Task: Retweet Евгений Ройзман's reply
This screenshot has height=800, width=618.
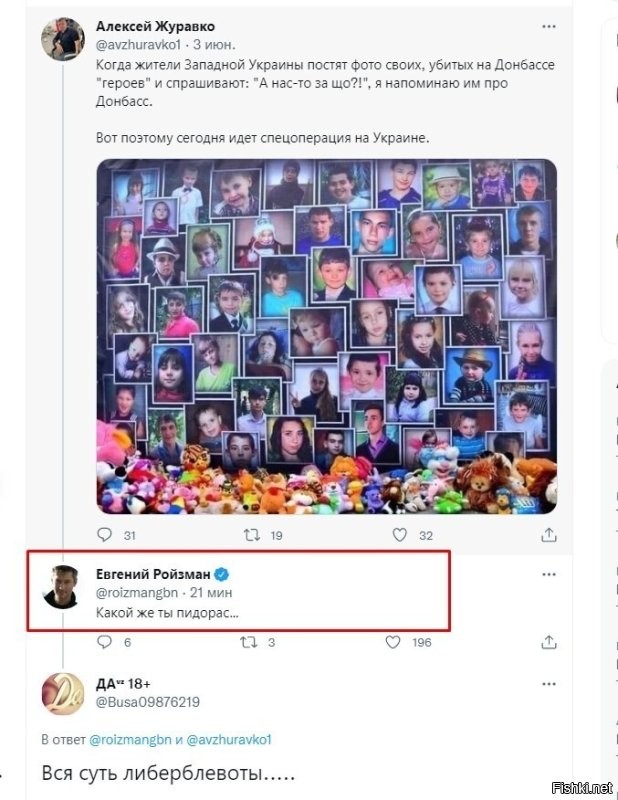Action: coord(249,642)
